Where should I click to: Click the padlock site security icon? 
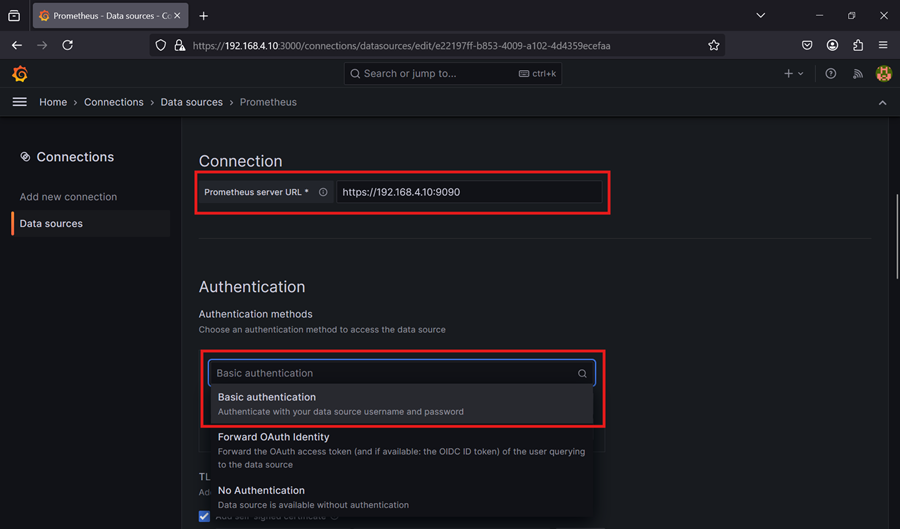point(180,45)
